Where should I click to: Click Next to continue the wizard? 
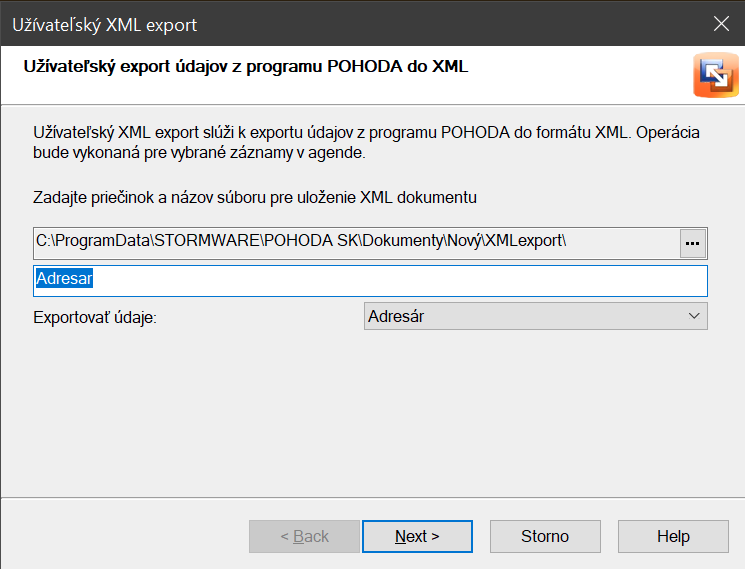[x=417, y=537]
